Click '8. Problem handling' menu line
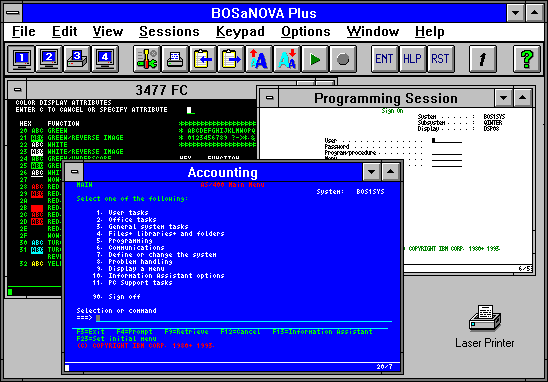548x382 pixels. [134, 261]
